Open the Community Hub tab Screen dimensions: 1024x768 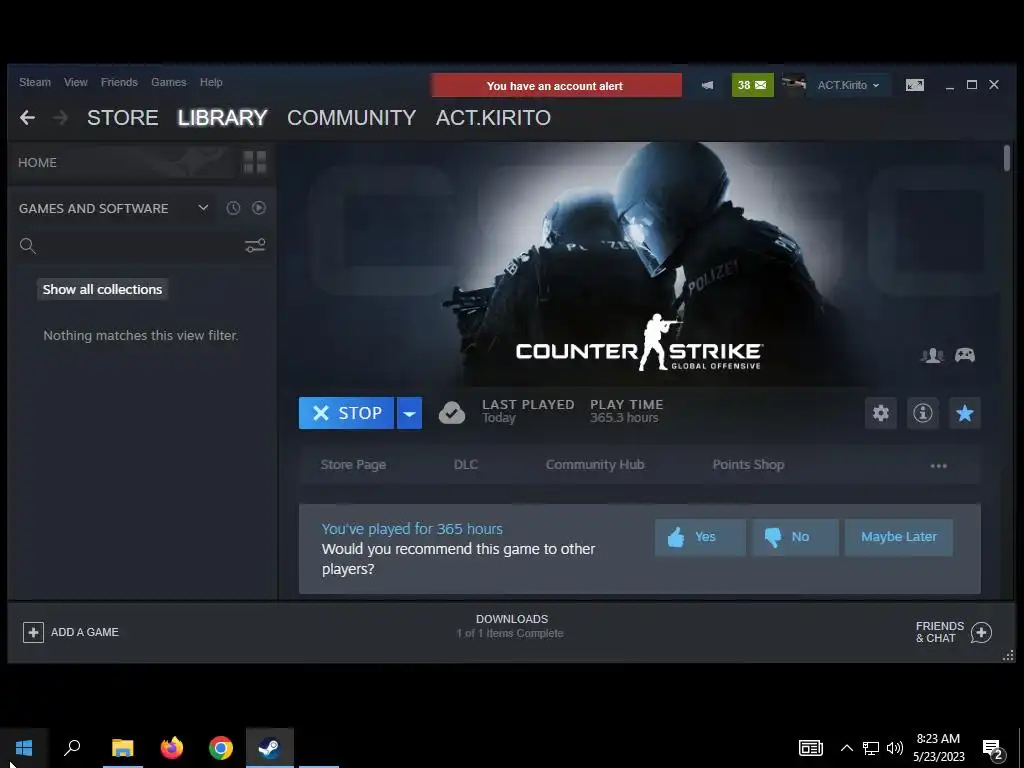tap(595, 464)
